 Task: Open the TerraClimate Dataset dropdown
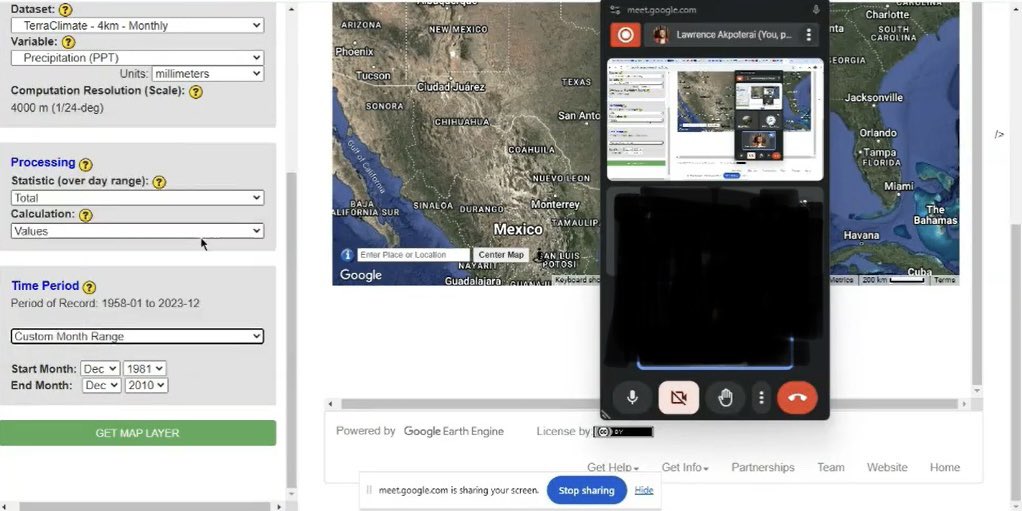click(x=138, y=25)
